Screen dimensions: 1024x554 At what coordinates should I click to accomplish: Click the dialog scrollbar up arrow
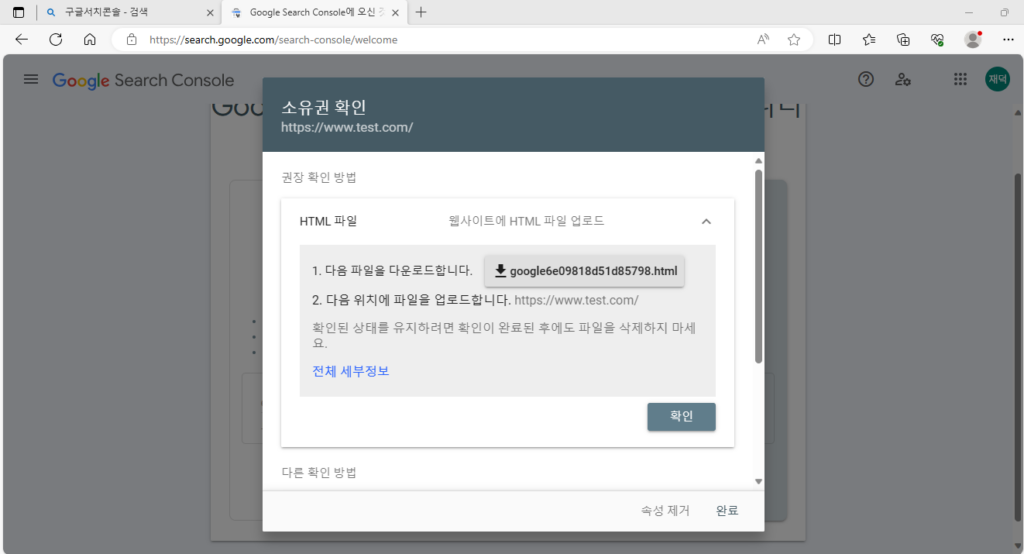click(x=758, y=161)
